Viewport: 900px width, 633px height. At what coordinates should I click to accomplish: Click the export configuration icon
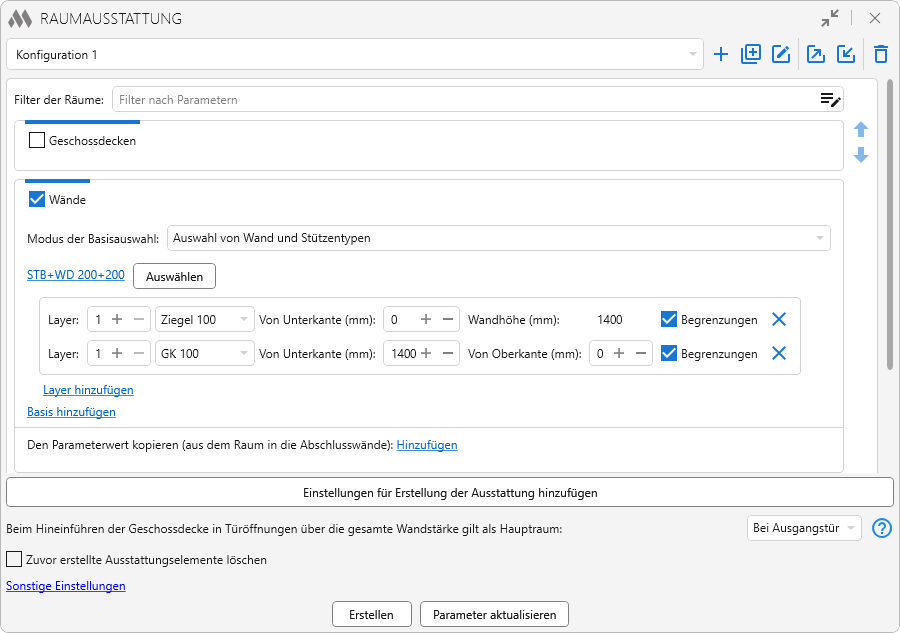816,55
